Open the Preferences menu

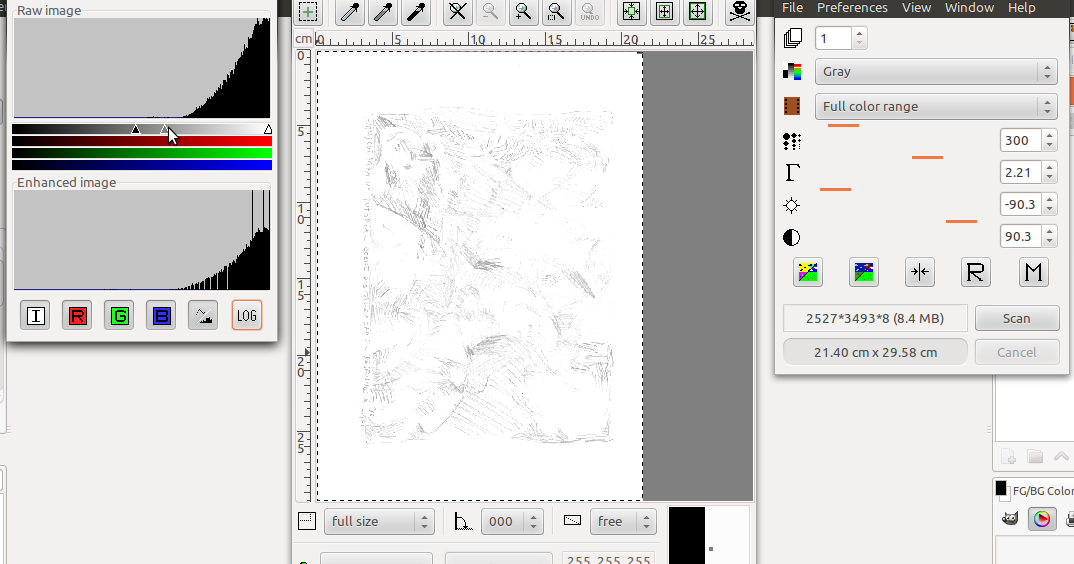tap(852, 8)
